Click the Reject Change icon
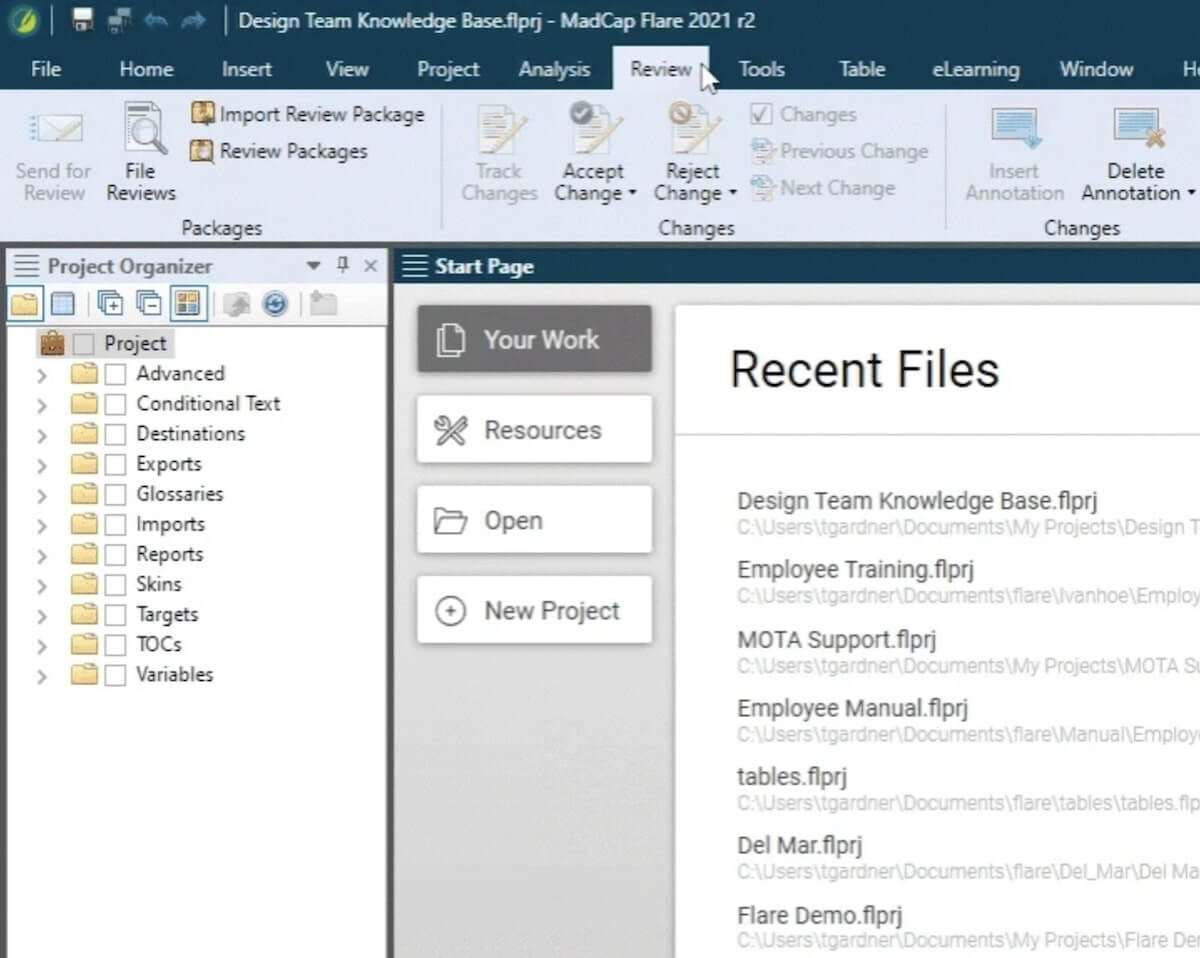The height and width of the screenshot is (958, 1200). [694, 129]
